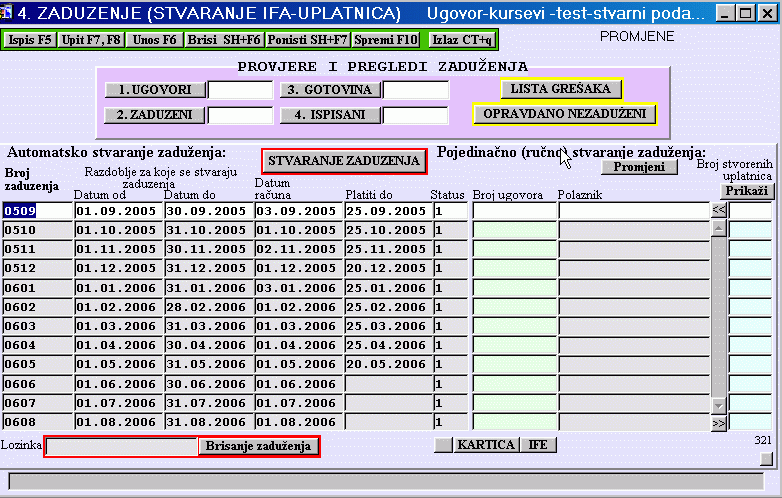The image size is (782, 498).
Task: Select zaduzenje number 0604
Action: [x=37, y=345]
